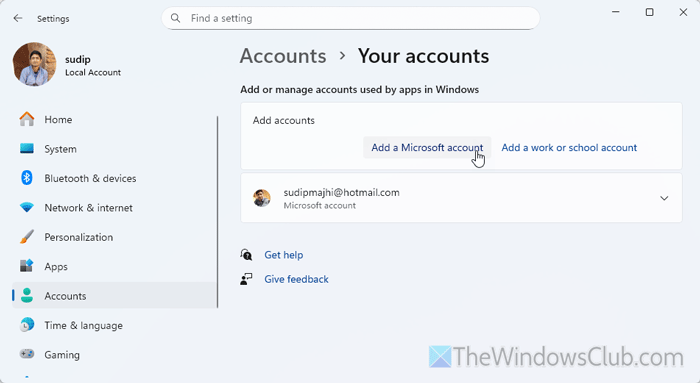This screenshot has width=700, height=383.
Task: Expand the sudipmajhi@hotmail.com account chevron
Action: 664,198
